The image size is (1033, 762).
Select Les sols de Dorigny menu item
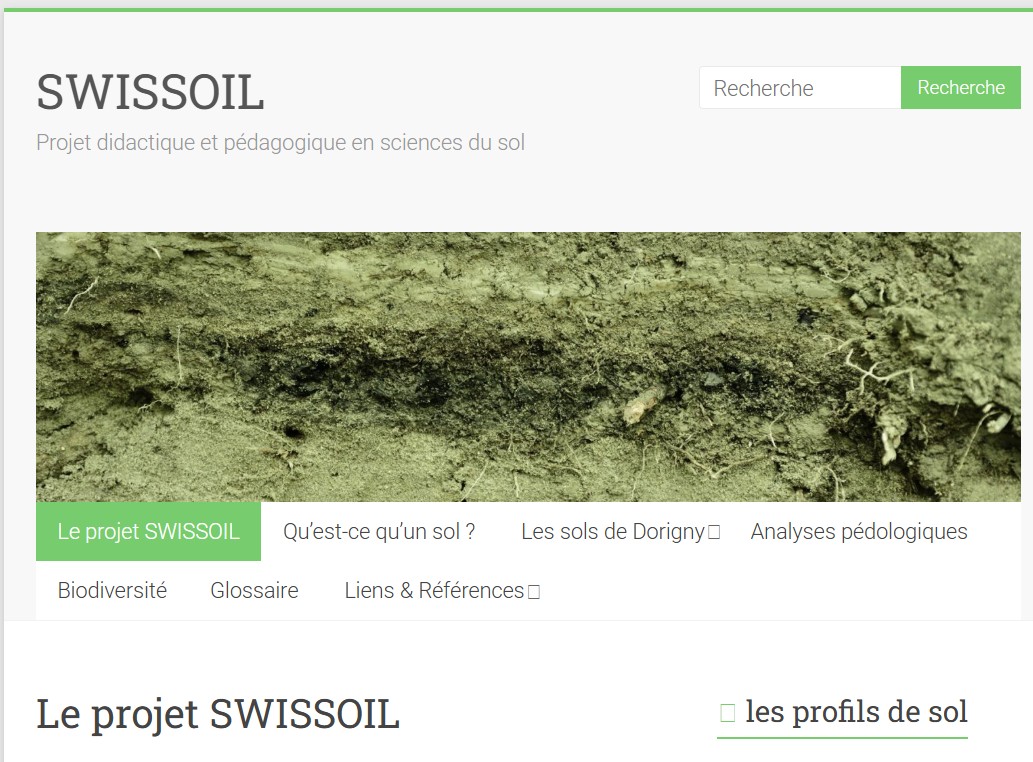click(613, 531)
